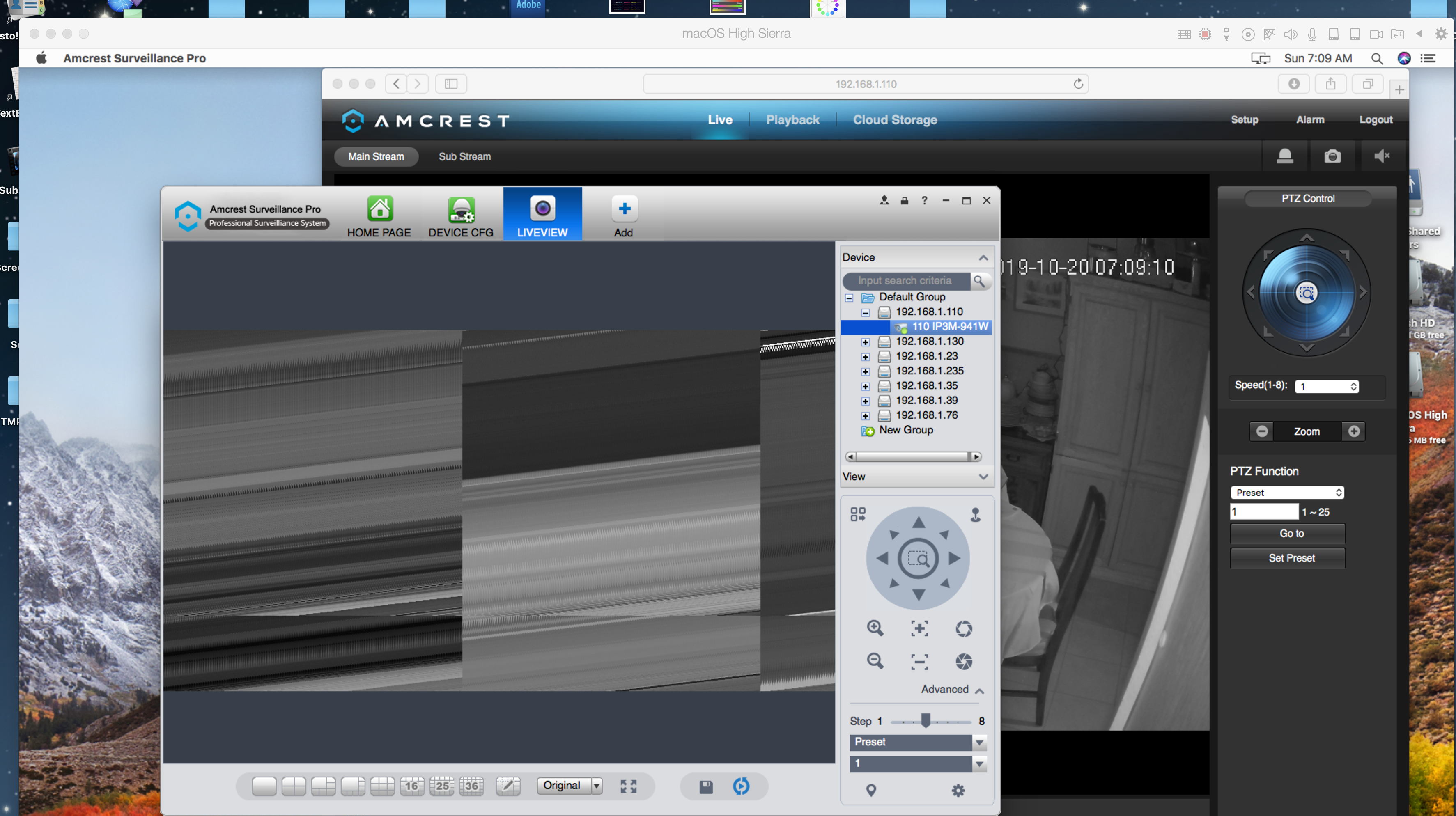Expand the 192.168.1.235 device node
1456x816 pixels.
(x=866, y=371)
